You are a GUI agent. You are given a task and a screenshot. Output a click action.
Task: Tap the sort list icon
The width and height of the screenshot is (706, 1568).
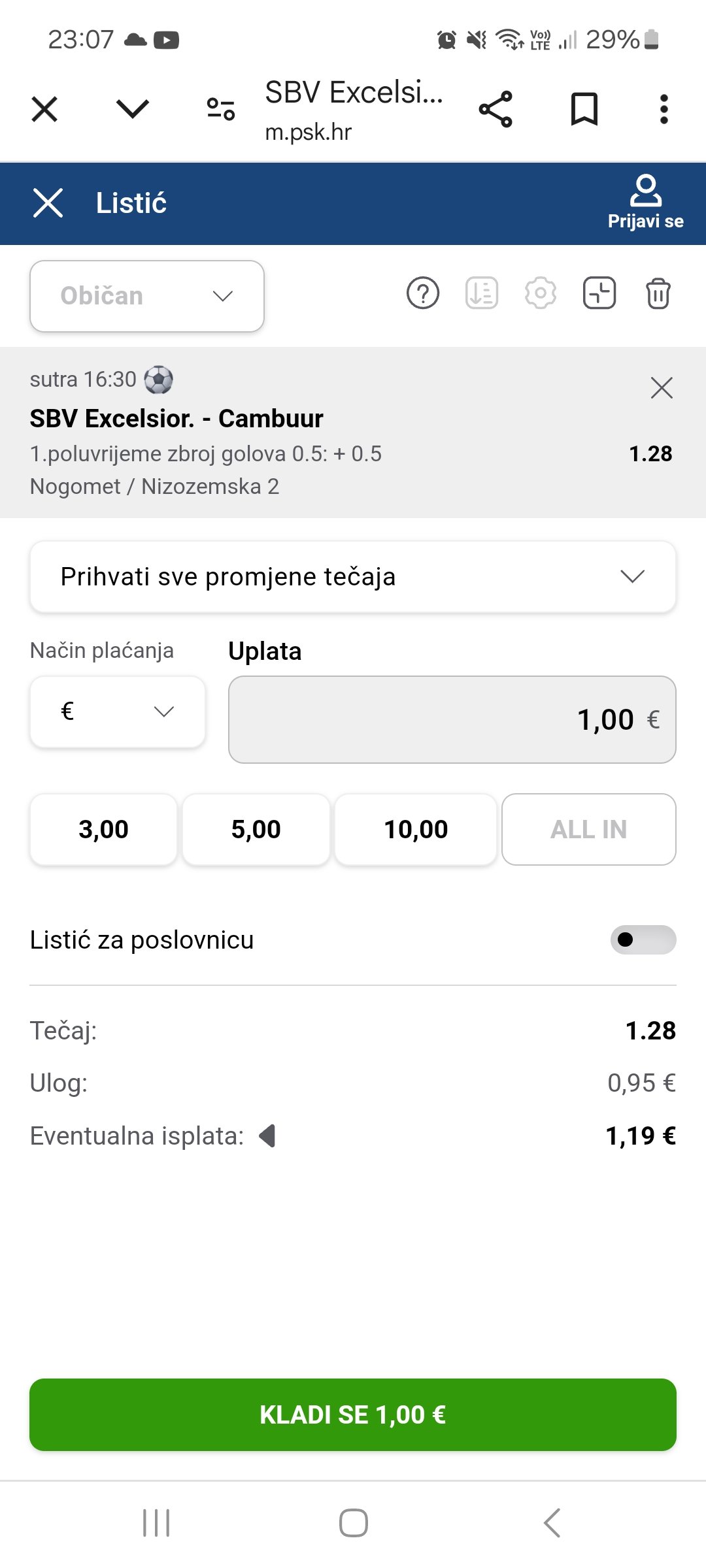(482, 293)
